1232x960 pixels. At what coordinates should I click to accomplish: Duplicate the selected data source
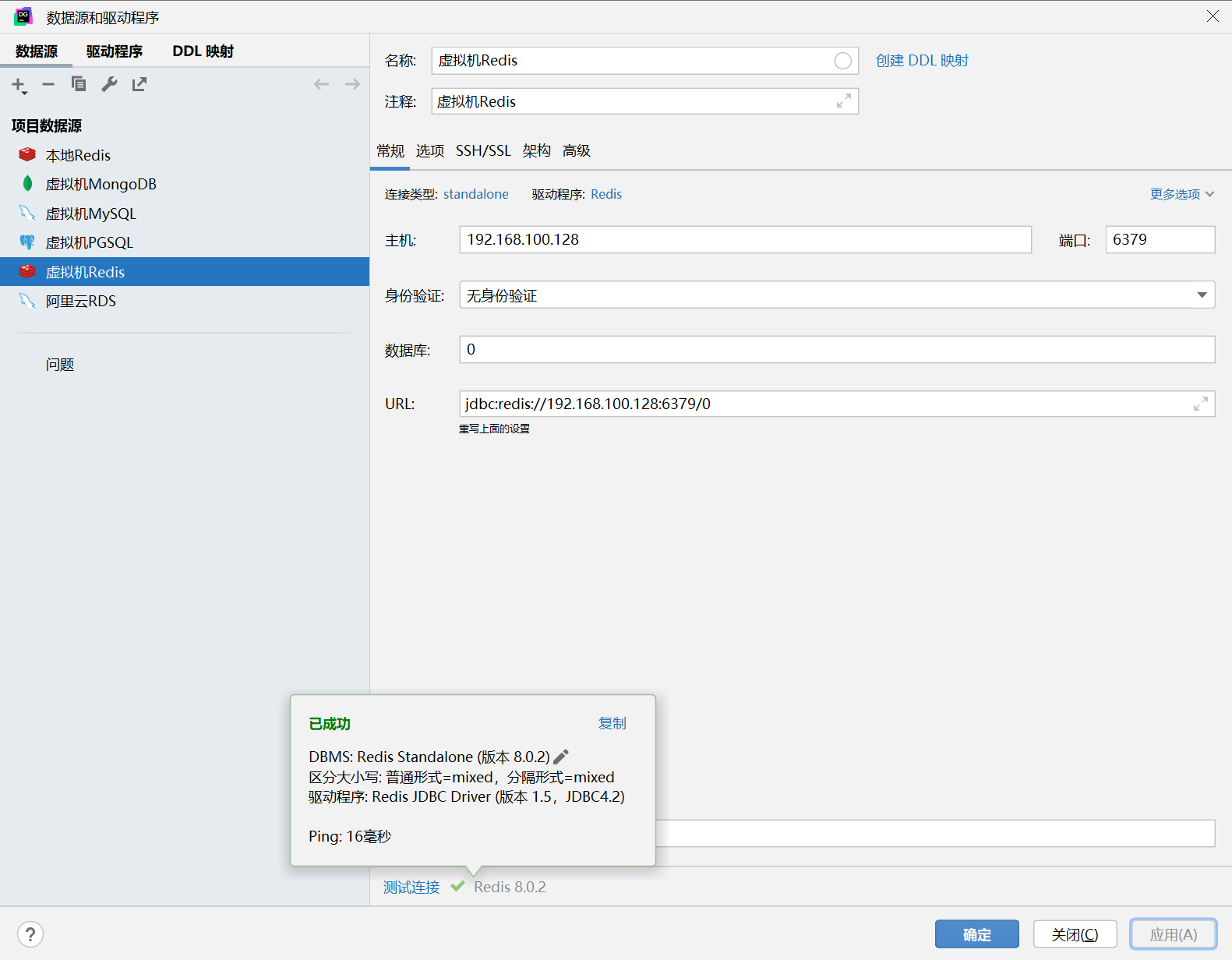[x=79, y=84]
